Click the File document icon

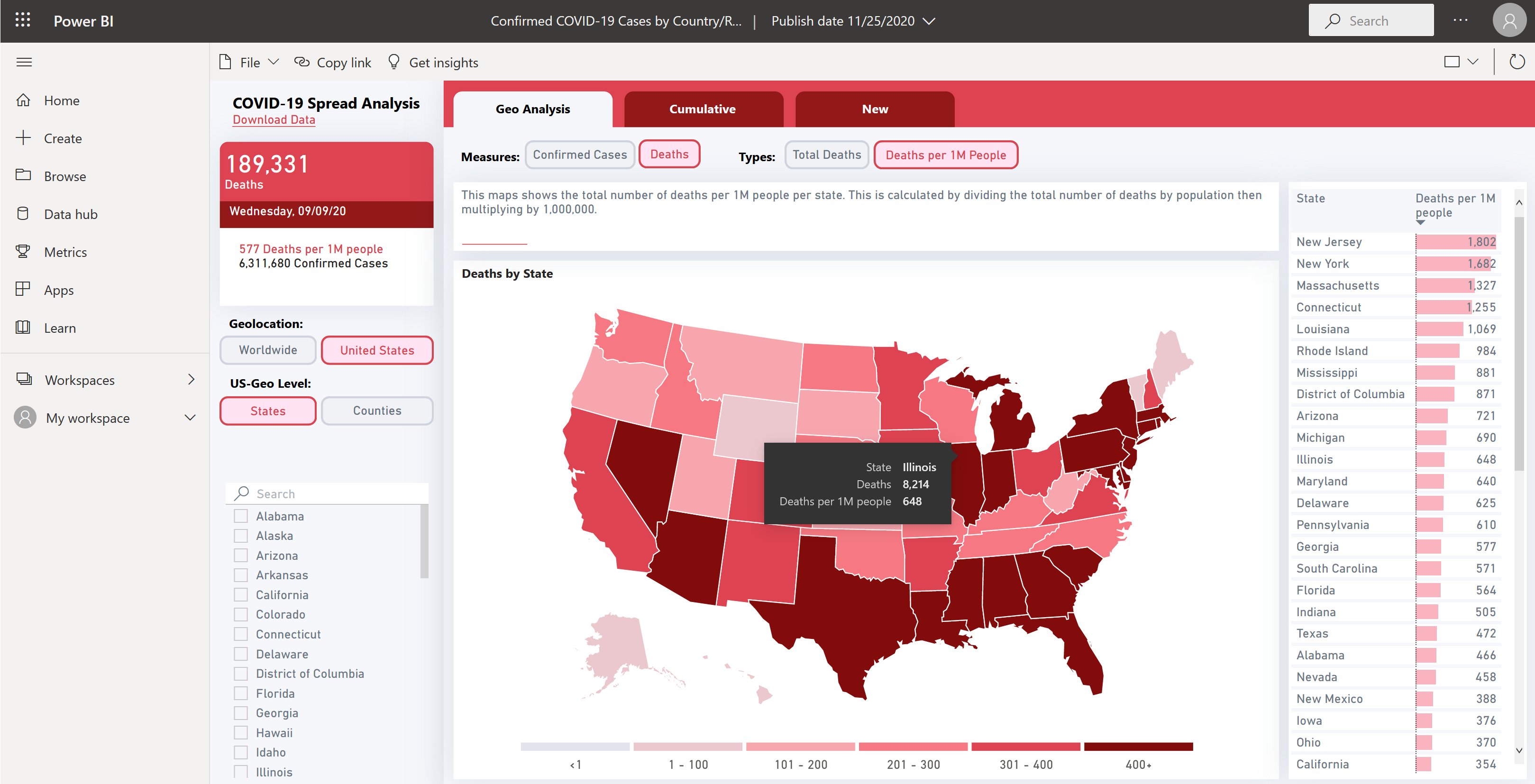coord(225,62)
